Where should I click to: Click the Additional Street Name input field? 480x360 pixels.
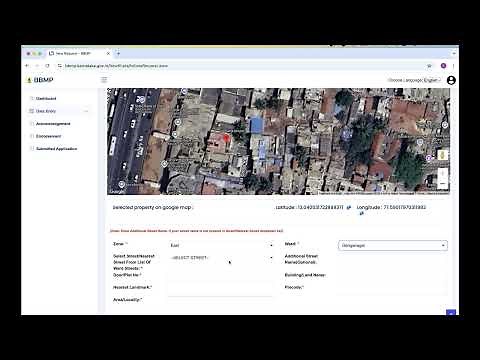pyautogui.click(x=393, y=259)
